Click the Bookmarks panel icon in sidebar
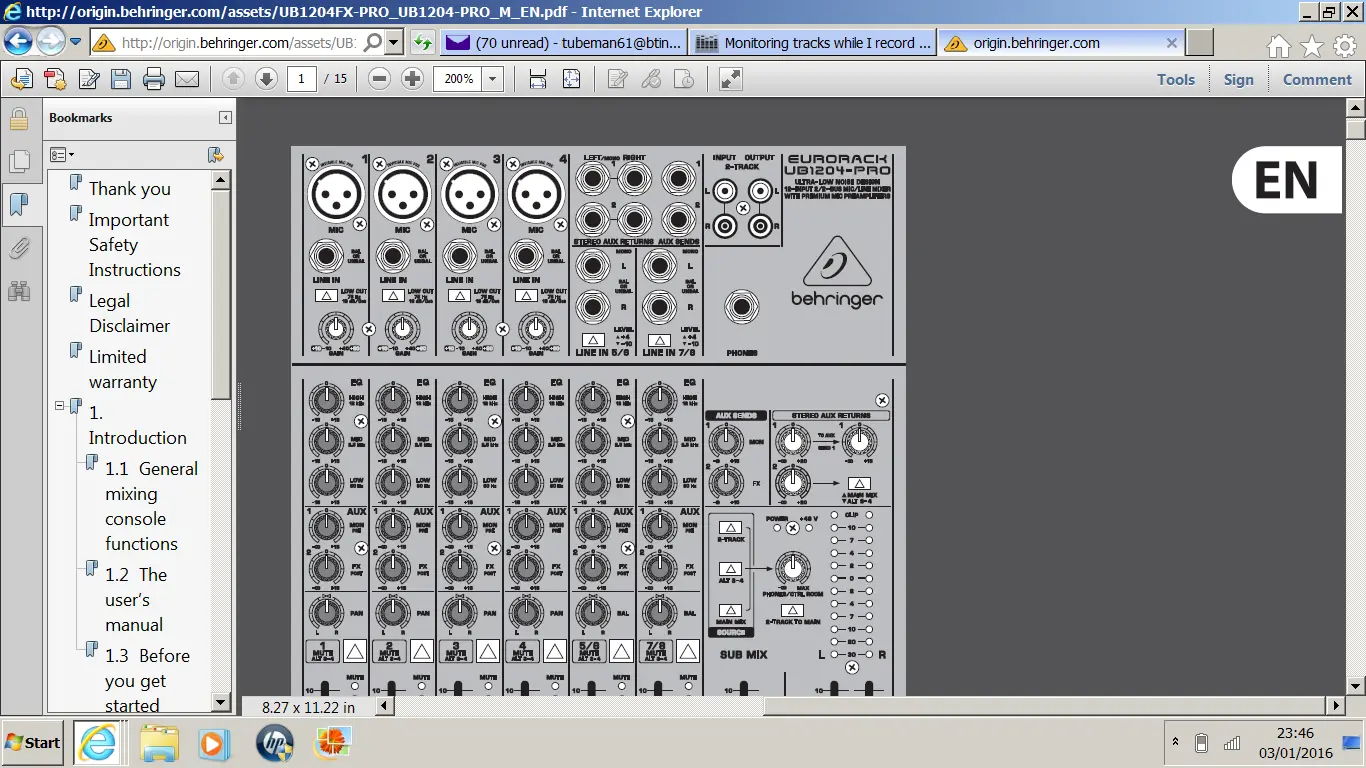 click(19, 204)
